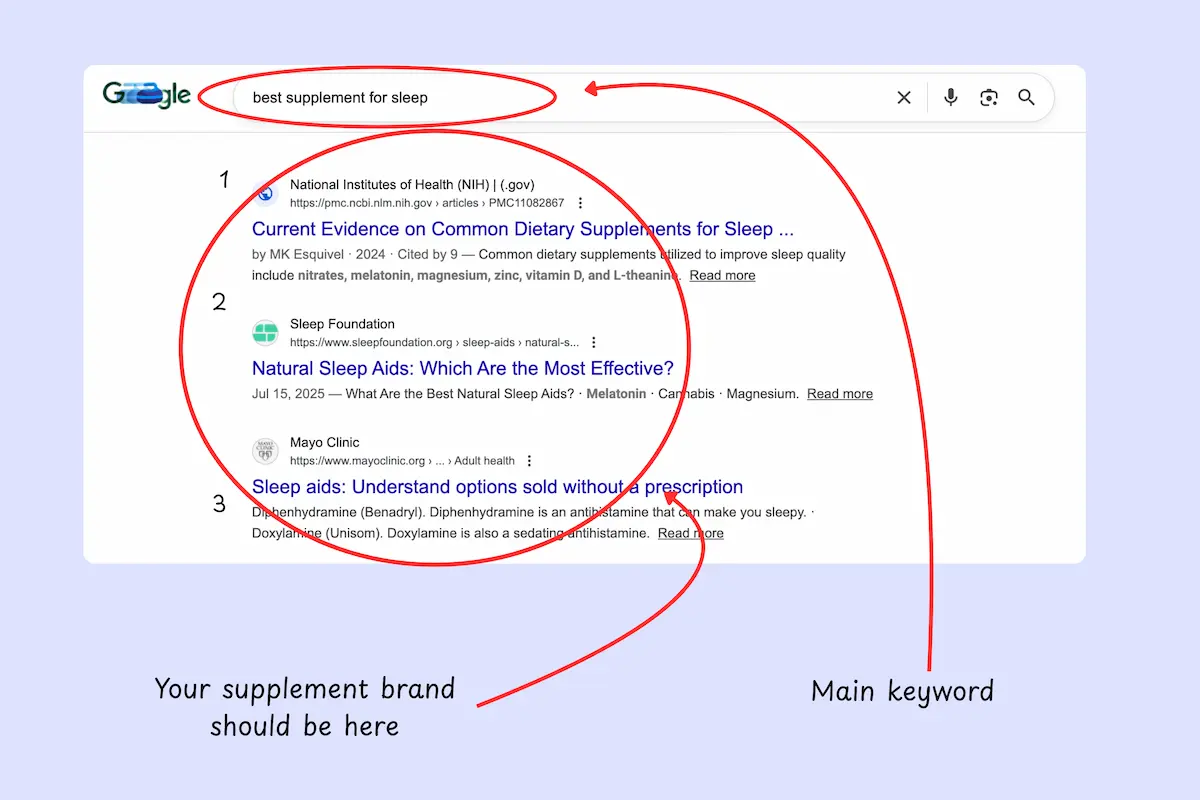
Task: Click the magnifying glass search icon
Action: (x=1026, y=97)
